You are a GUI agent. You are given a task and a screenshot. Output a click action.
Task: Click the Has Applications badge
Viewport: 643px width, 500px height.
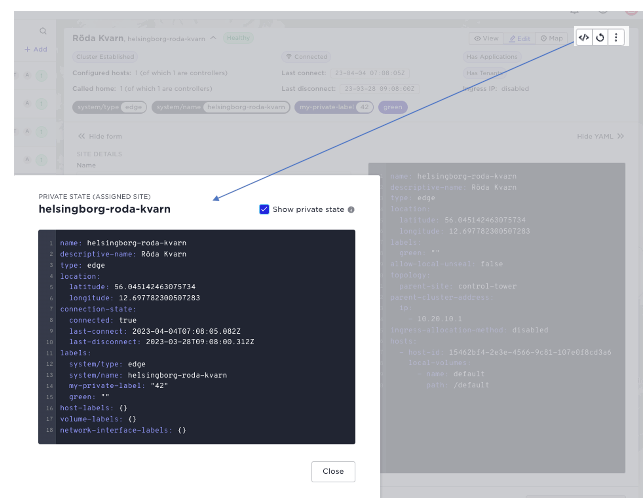pos(492,57)
